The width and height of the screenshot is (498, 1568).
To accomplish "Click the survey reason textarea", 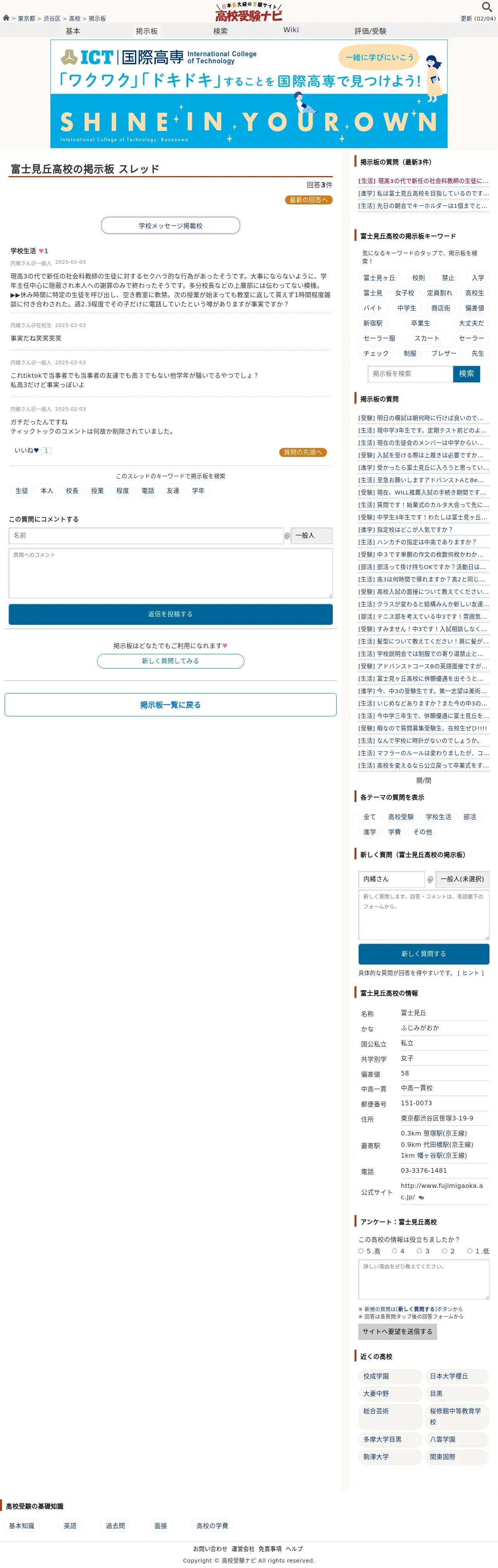I will click(424, 1279).
